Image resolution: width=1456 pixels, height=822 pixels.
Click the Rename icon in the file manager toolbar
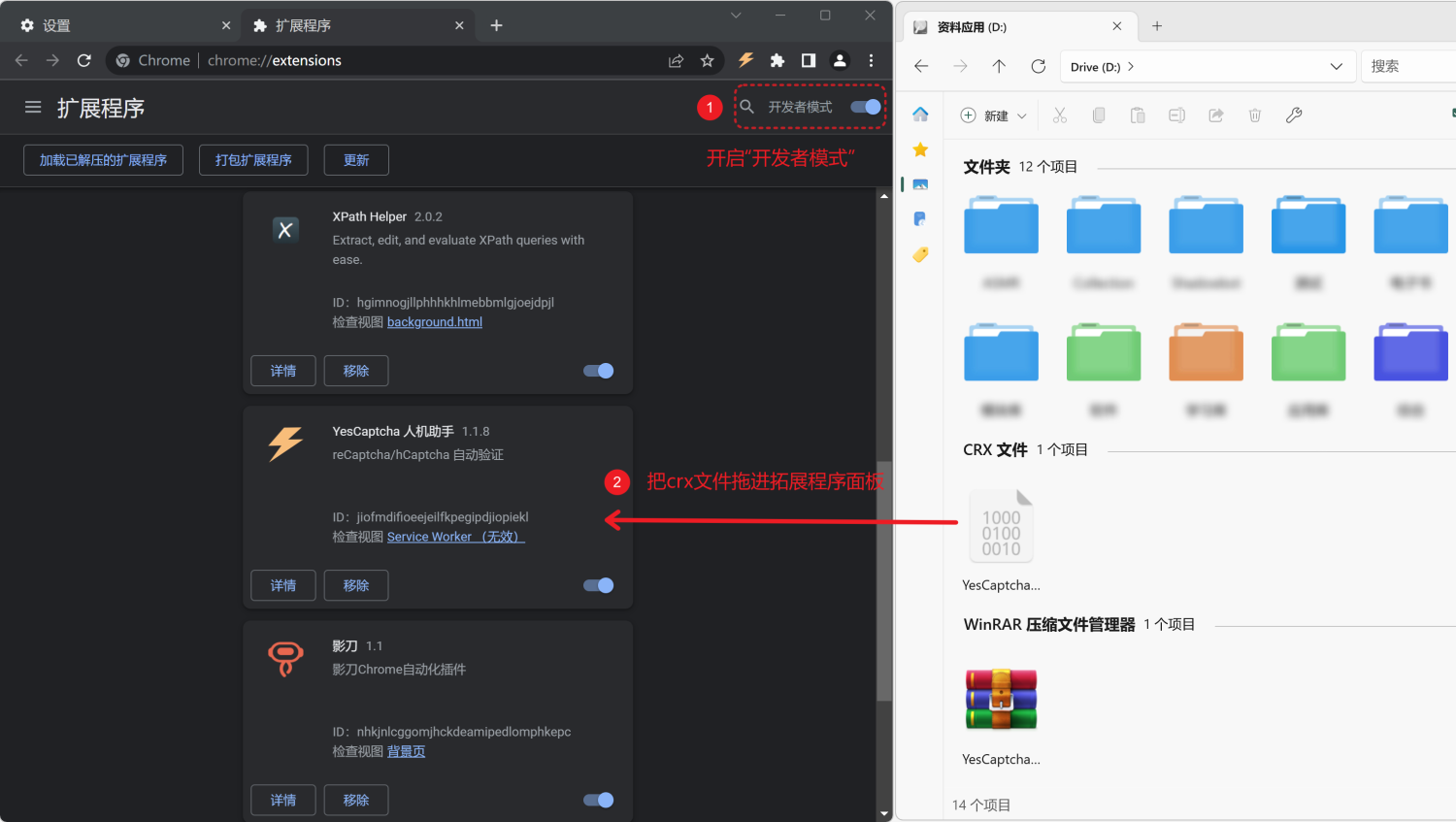1176,115
